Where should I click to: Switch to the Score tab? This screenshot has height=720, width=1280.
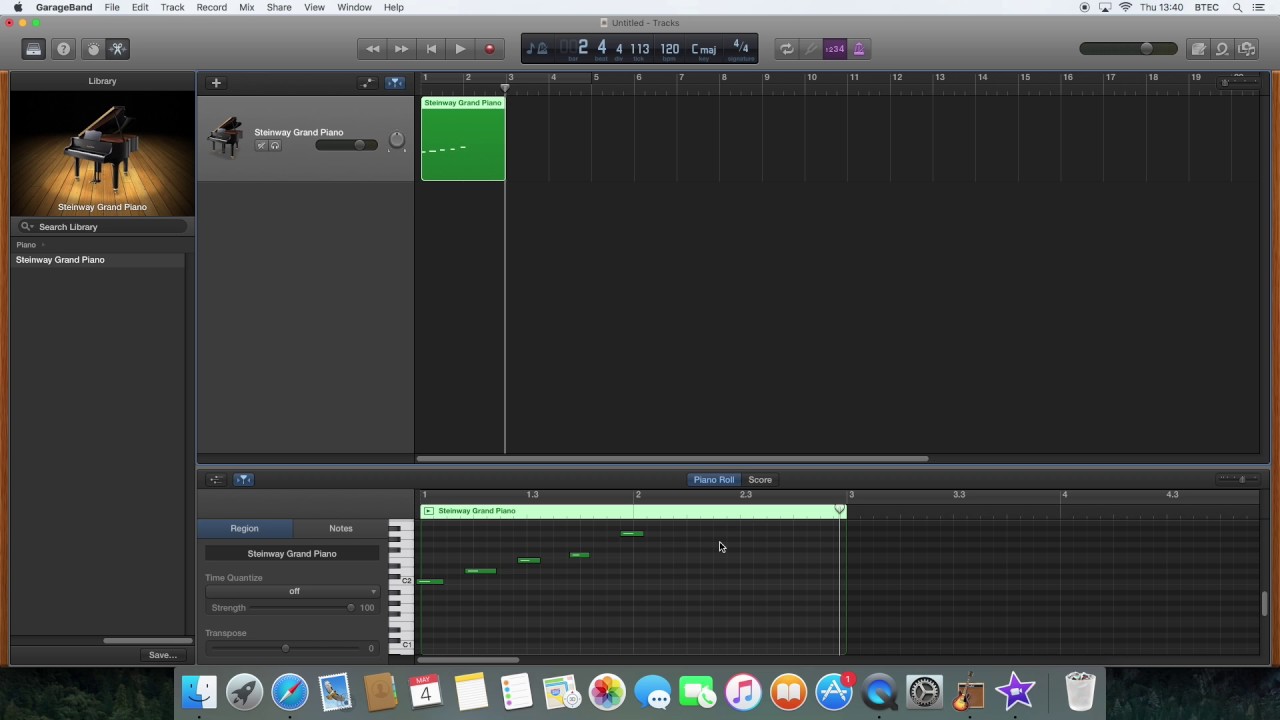tap(760, 480)
